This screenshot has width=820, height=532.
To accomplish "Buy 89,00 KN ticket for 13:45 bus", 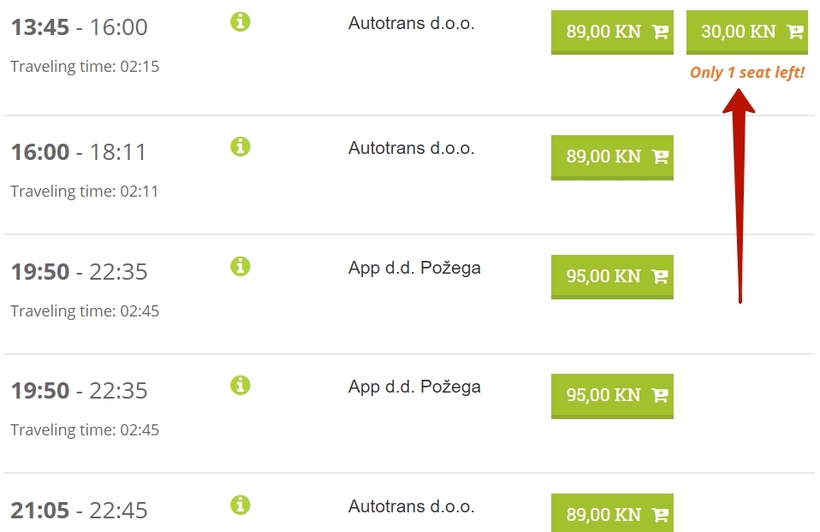I will click(x=612, y=32).
